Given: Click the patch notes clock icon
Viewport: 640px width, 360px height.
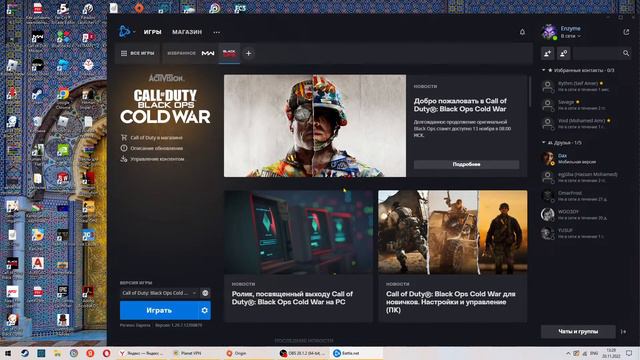Looking at the screenshot, I should [x=124, y=148].
